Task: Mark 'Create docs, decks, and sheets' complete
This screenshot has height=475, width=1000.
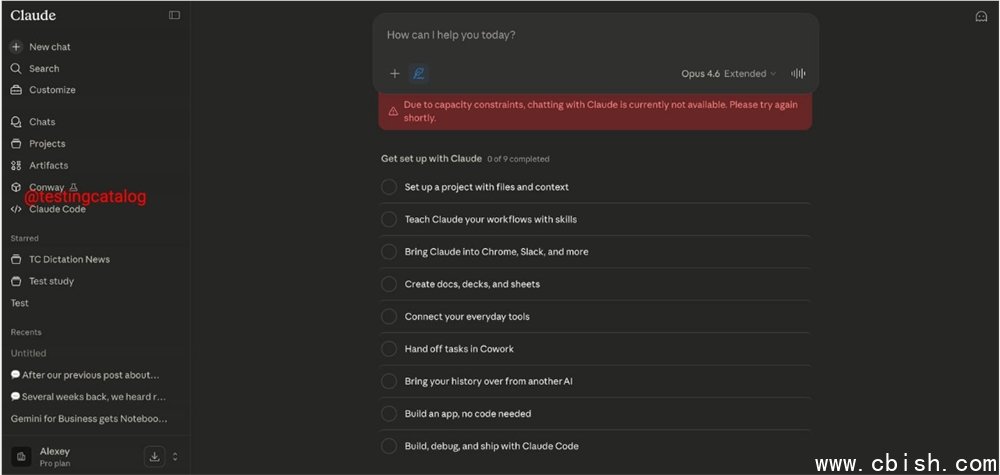Action: [389, 284]
